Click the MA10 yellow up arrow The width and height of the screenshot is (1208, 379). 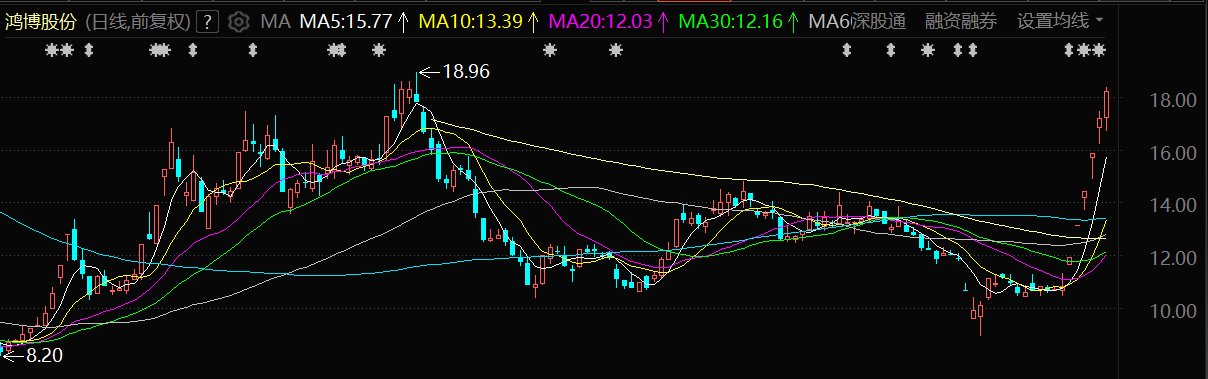pyautogui.click(x=533, y=21)
